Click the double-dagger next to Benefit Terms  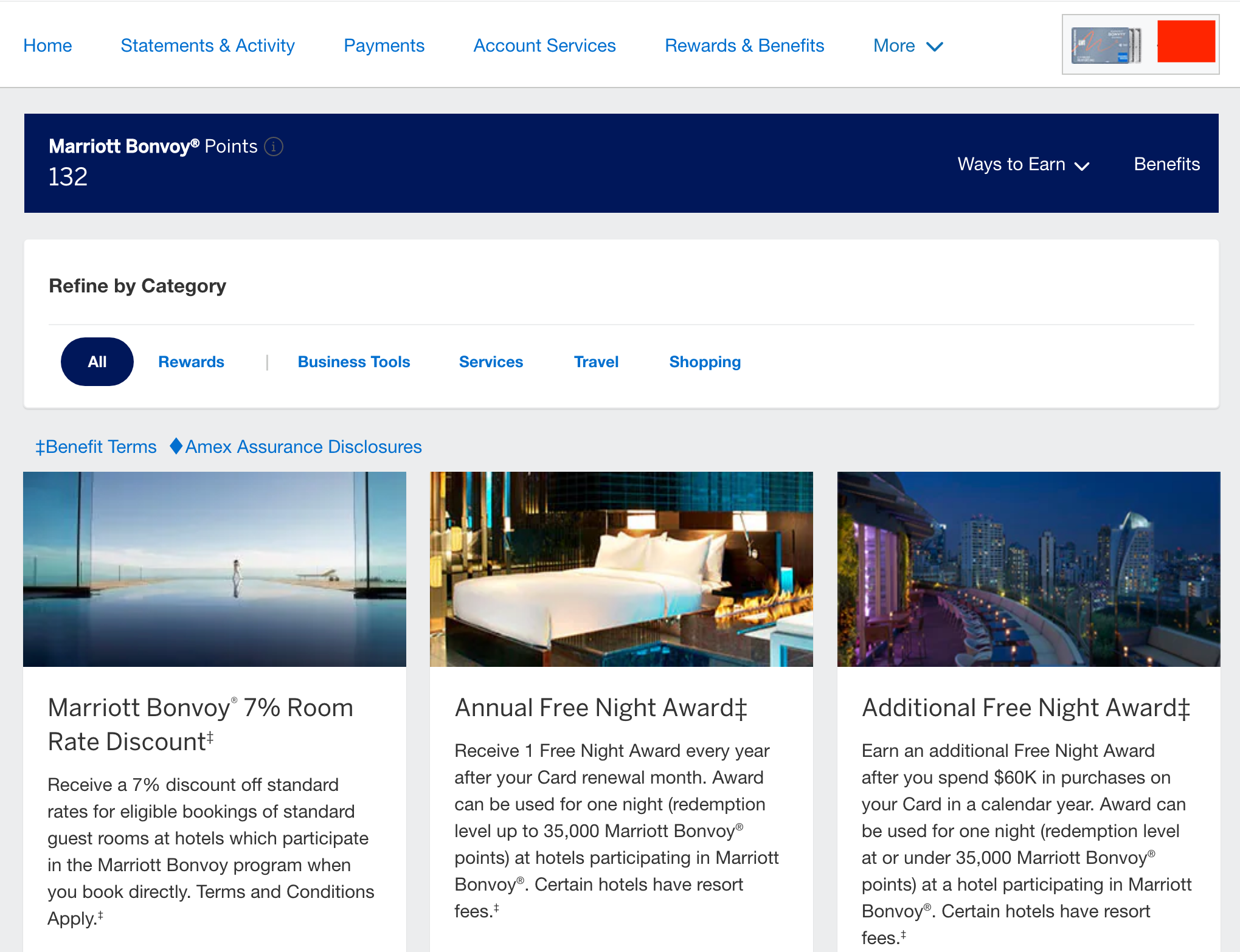[x=40, y=447]
